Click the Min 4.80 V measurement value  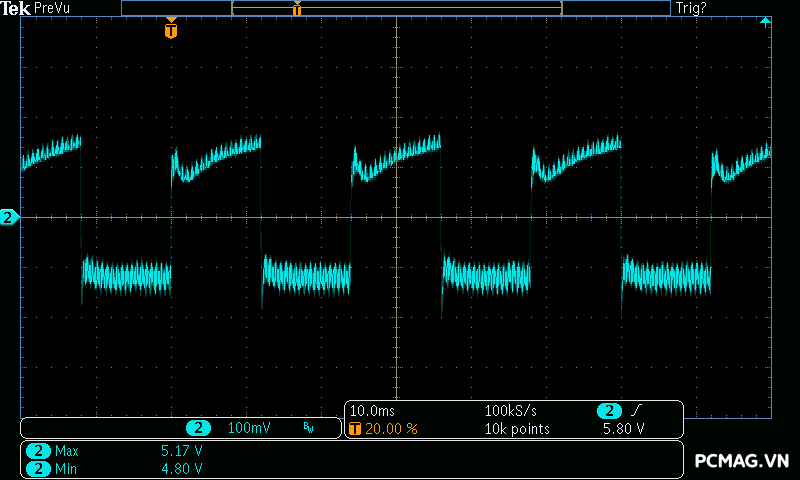click(182, 468)
